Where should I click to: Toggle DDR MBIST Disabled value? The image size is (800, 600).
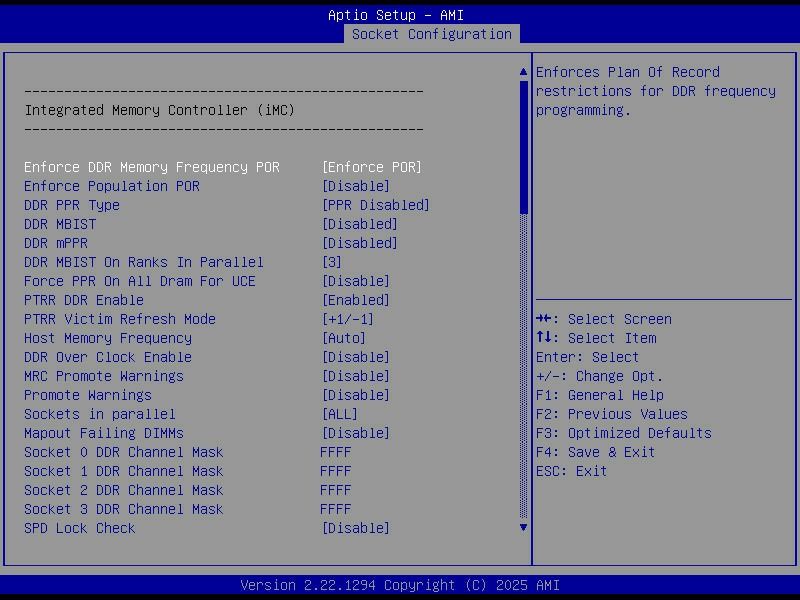tap(360, 224)
